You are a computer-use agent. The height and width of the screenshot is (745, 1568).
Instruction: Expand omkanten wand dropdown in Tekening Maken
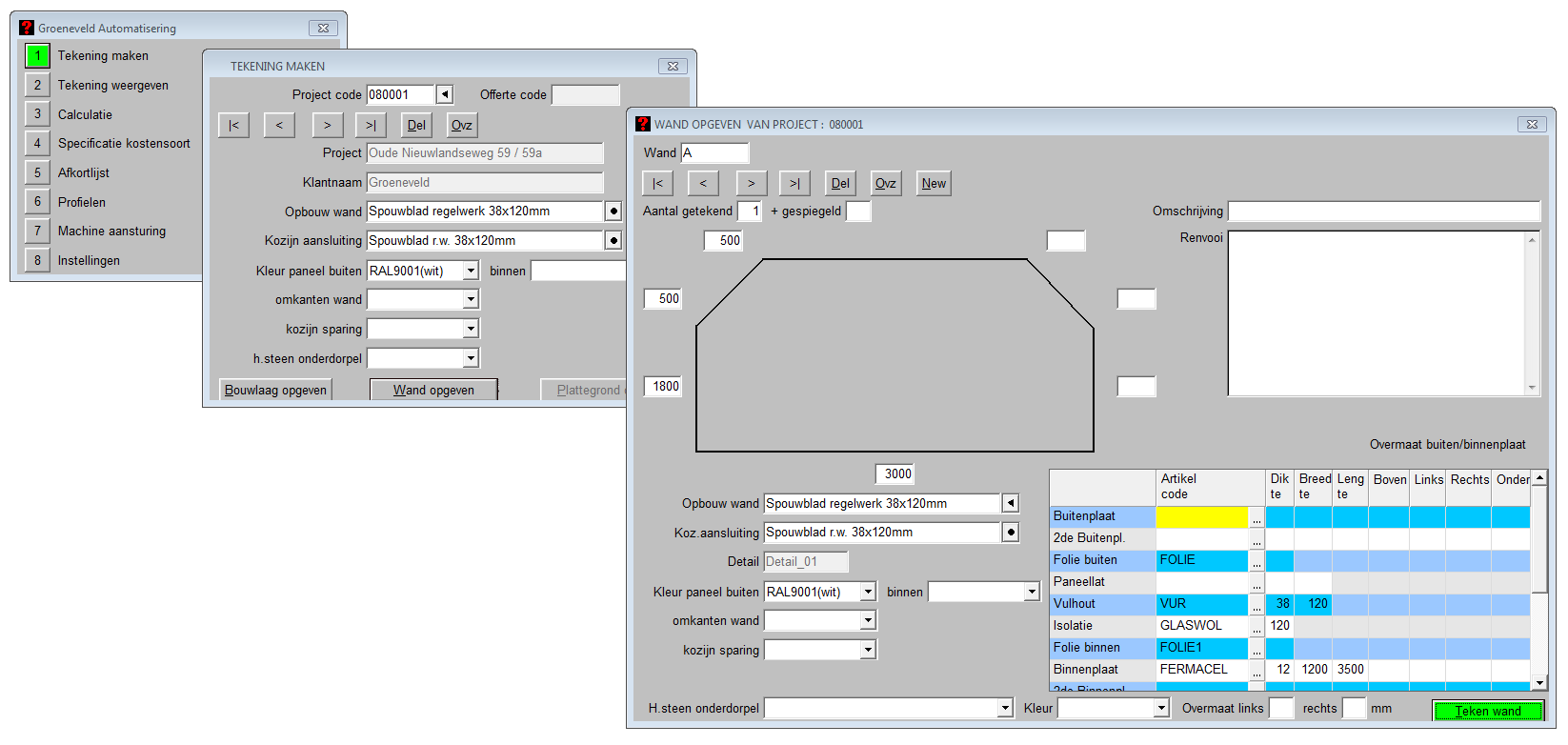tap(471, 300)
